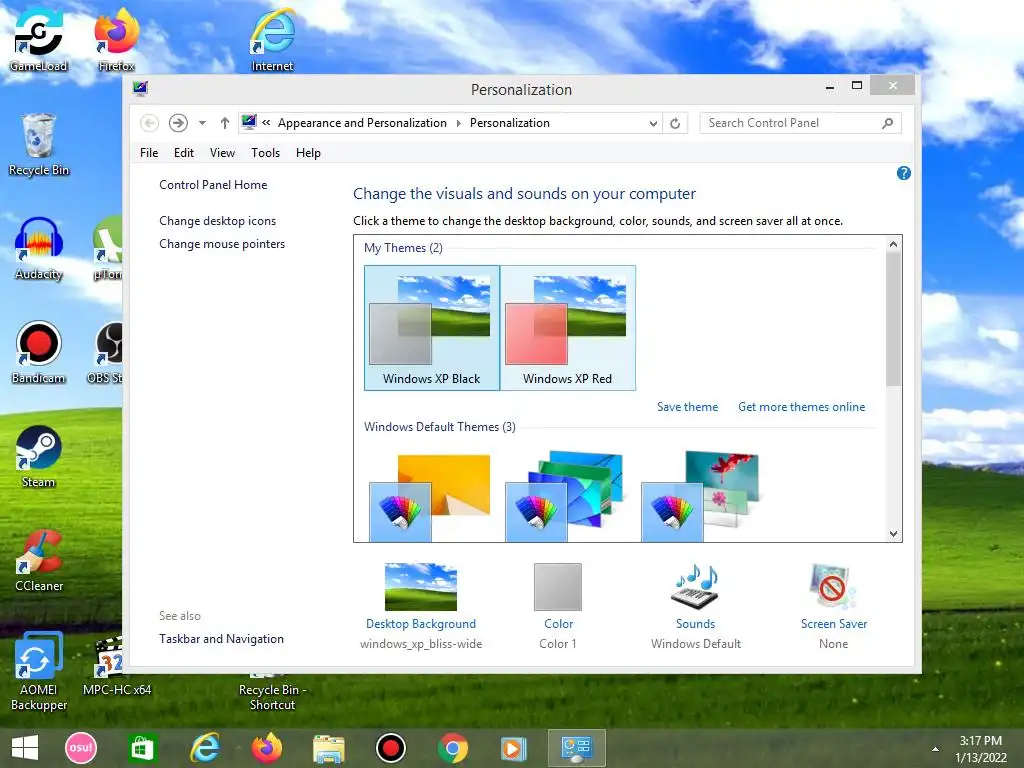The image size is (1024, 768).
Task: Select the top-left Recycle Bin desktop icon
Action: pos(39,144)
